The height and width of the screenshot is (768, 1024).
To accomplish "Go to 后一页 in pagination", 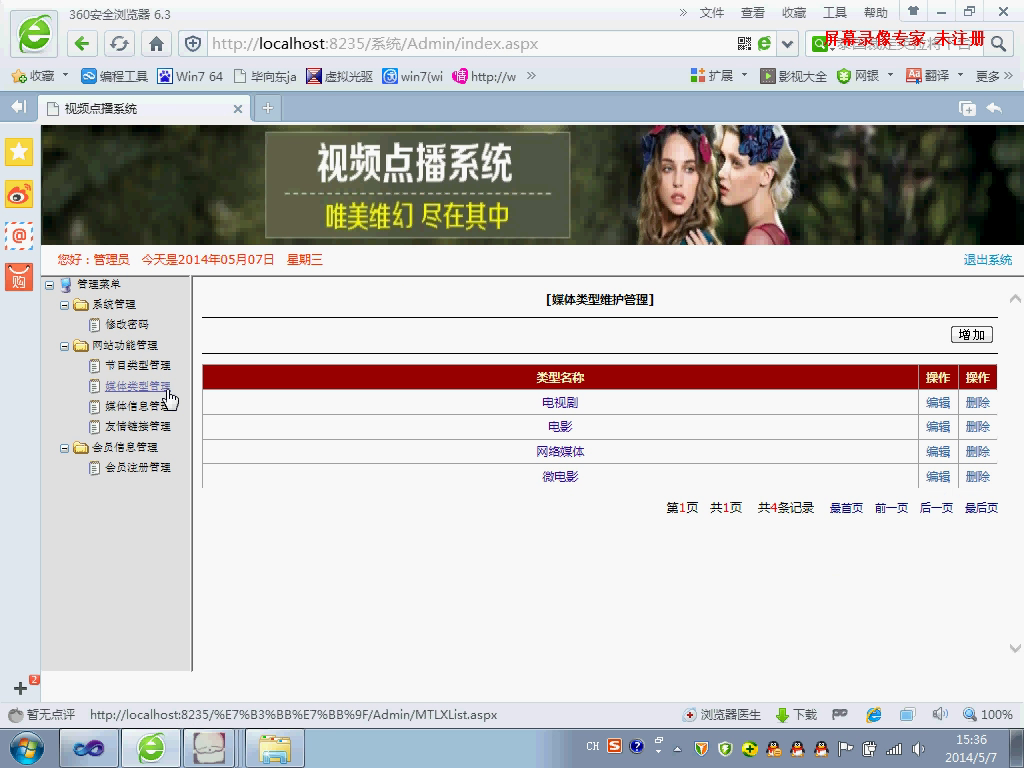I will (x=936, y=508).
